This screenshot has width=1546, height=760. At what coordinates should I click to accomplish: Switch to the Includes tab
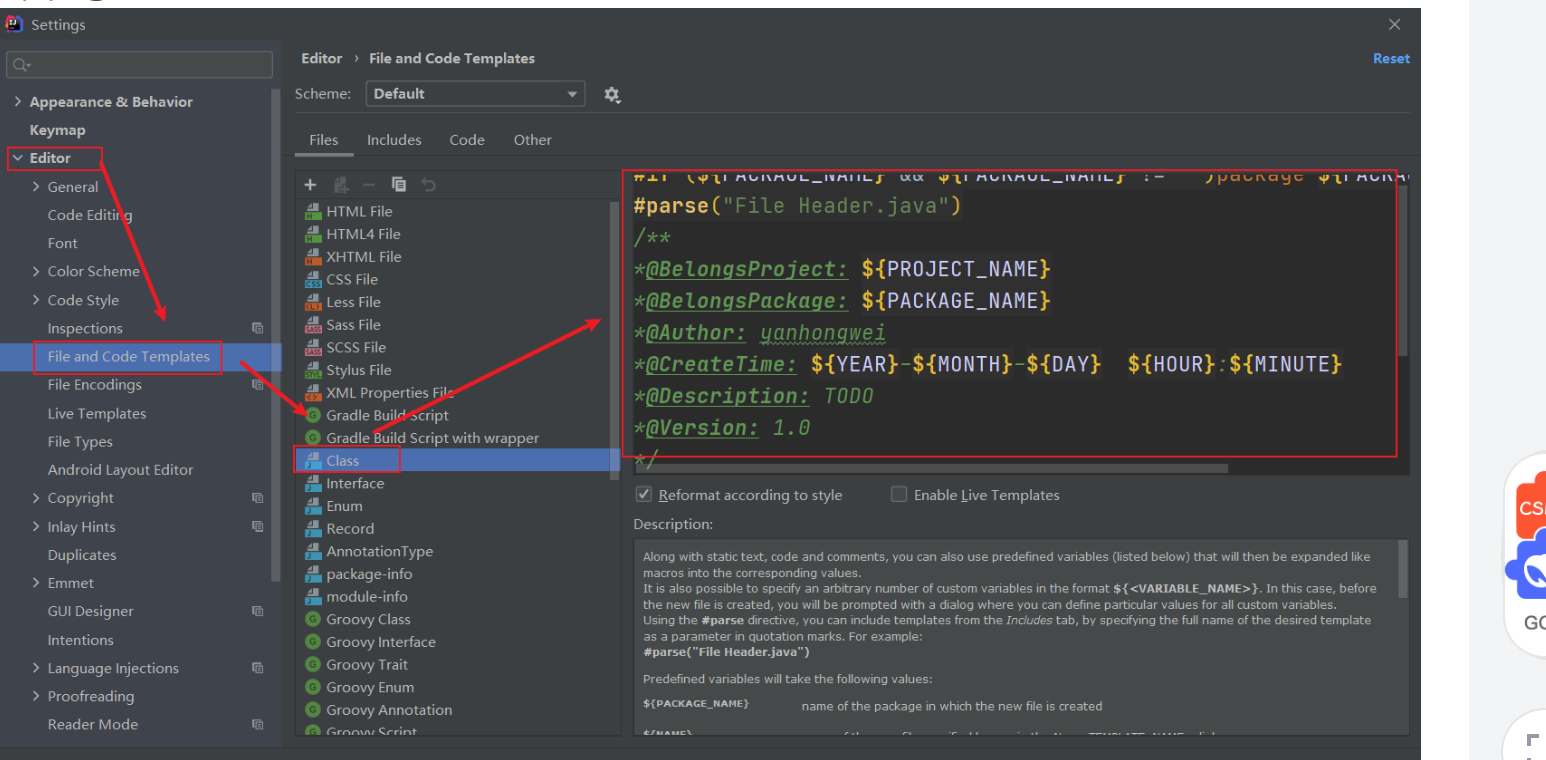pyautogui.click(x=394, y=140)
